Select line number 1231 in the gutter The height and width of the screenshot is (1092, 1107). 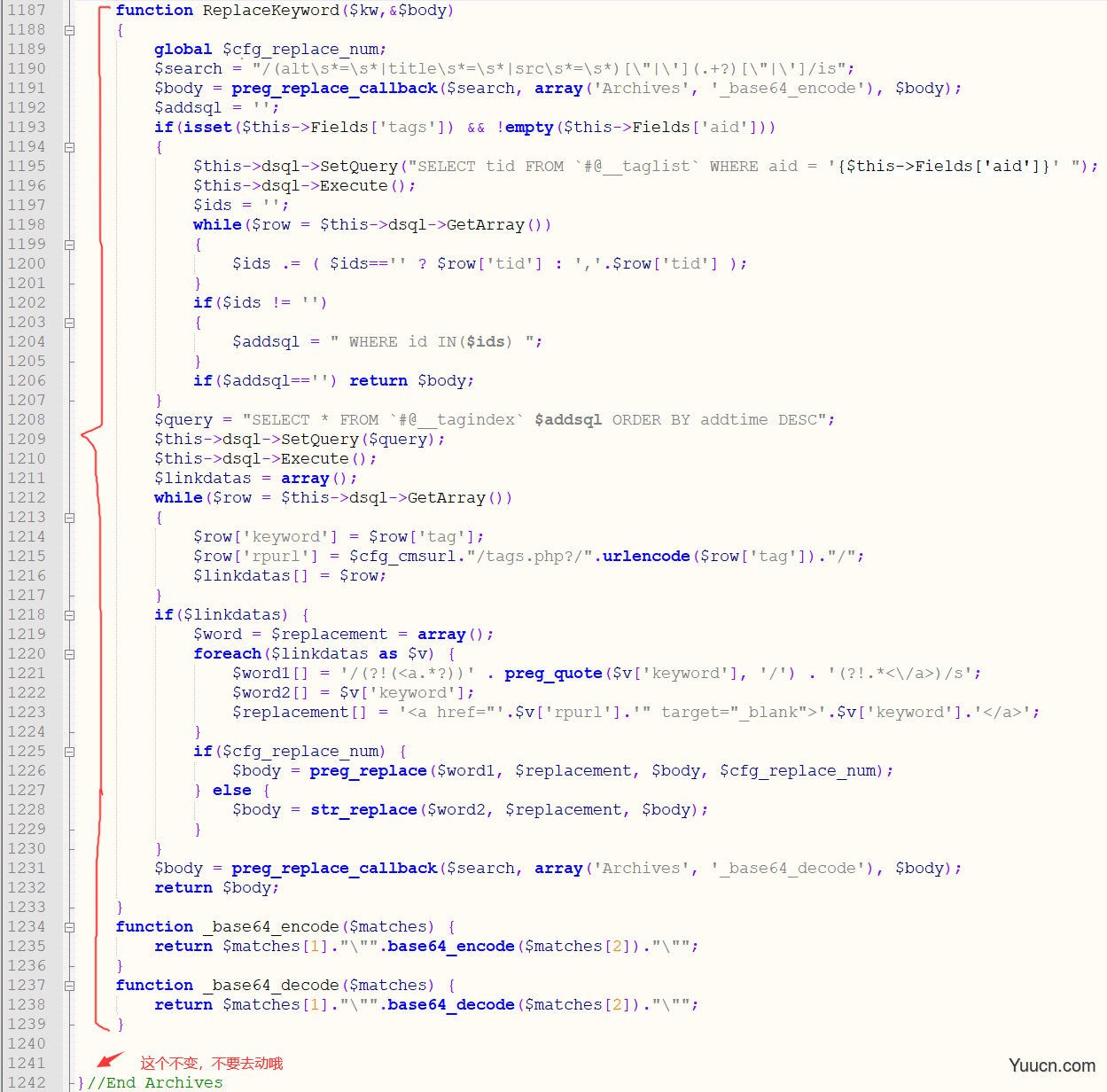(27, 869)
